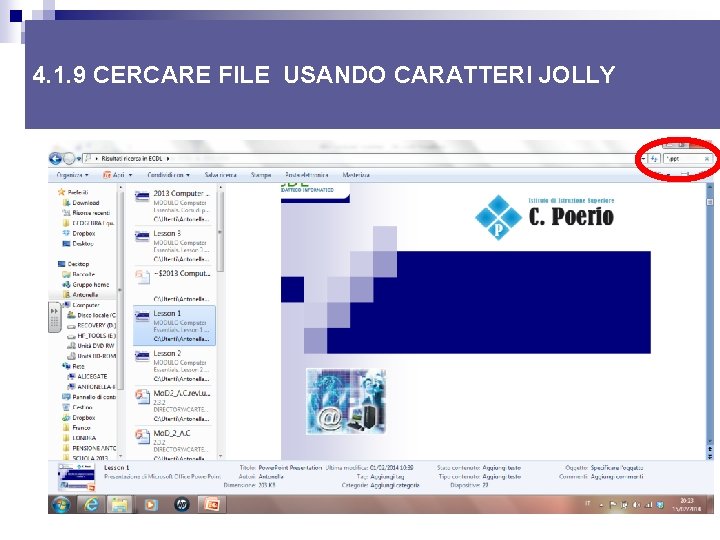Viewport: 720px width, 540px height.
Task: Click the Lesson 1 thumbnail in details pane
Action: coord(76,478)
